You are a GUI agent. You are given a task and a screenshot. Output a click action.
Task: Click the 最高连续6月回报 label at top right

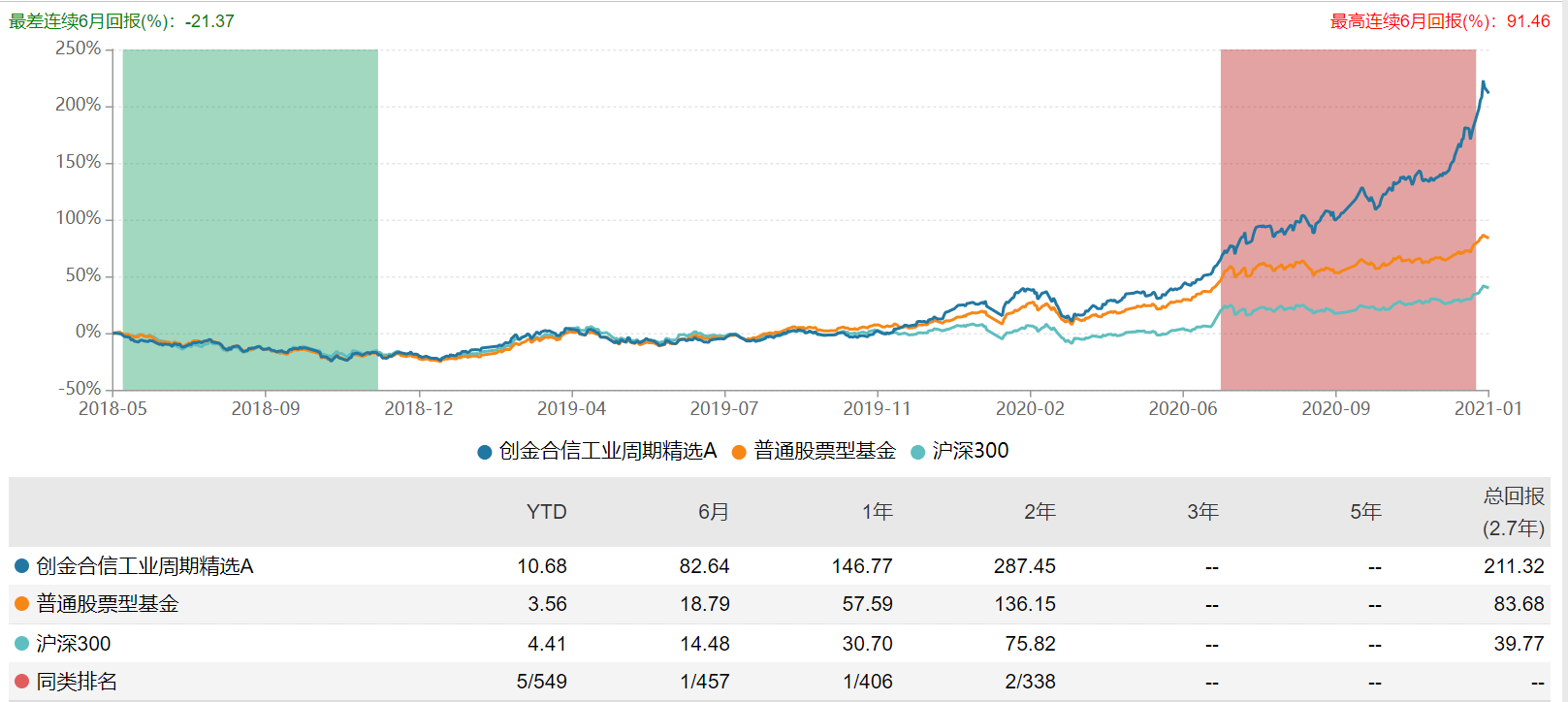click(1439, 21)
